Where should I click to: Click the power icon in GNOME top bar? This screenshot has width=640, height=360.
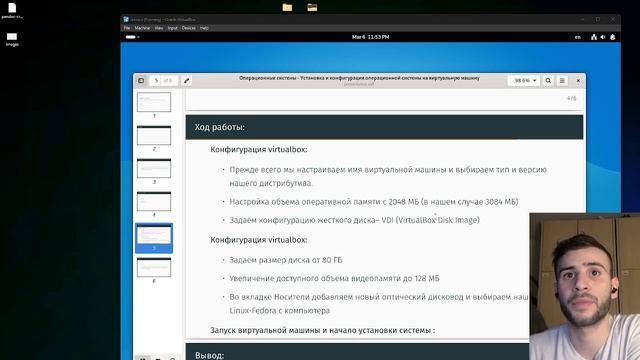tap(613, 37)
